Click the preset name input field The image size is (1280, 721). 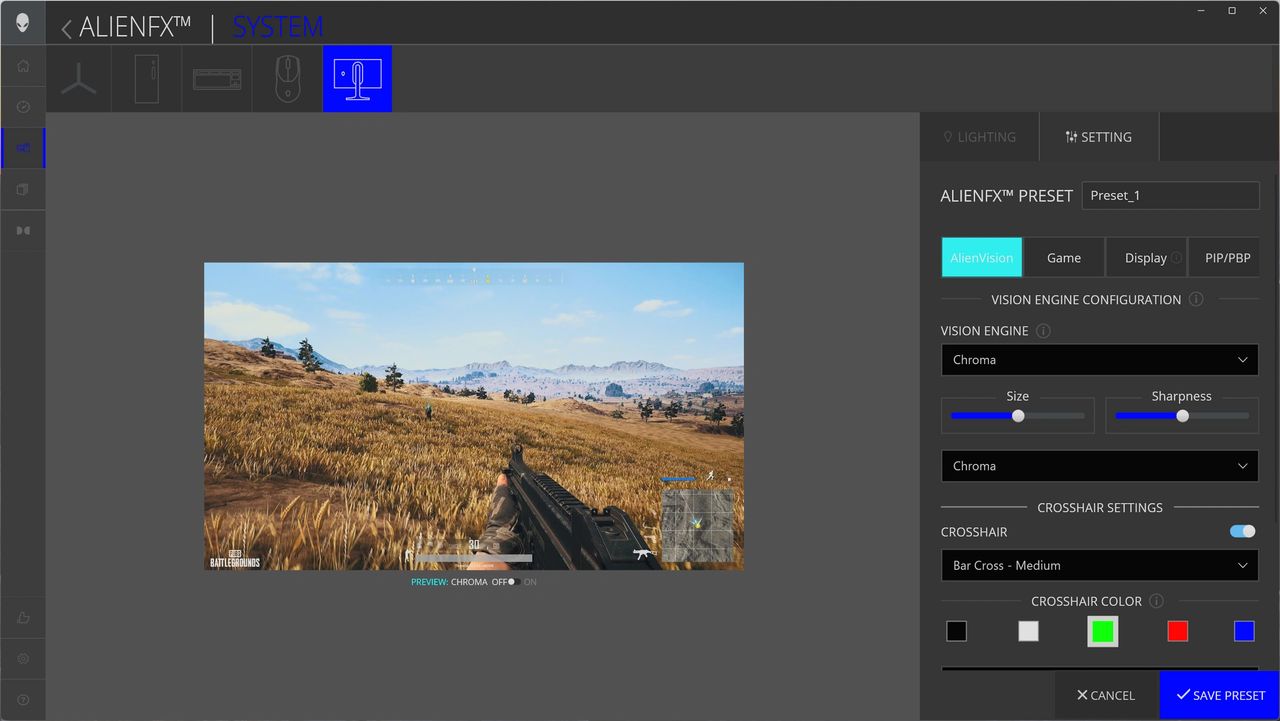pos(1170,196)
